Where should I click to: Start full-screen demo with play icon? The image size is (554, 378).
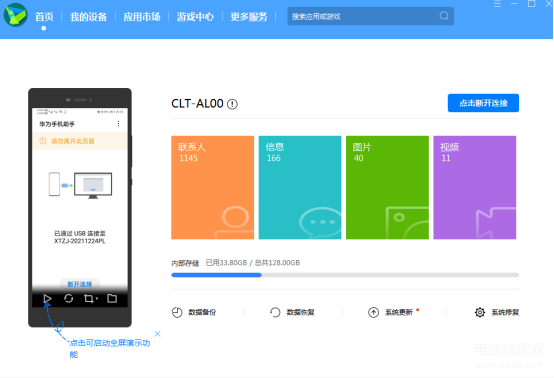[x=47, y=299]
